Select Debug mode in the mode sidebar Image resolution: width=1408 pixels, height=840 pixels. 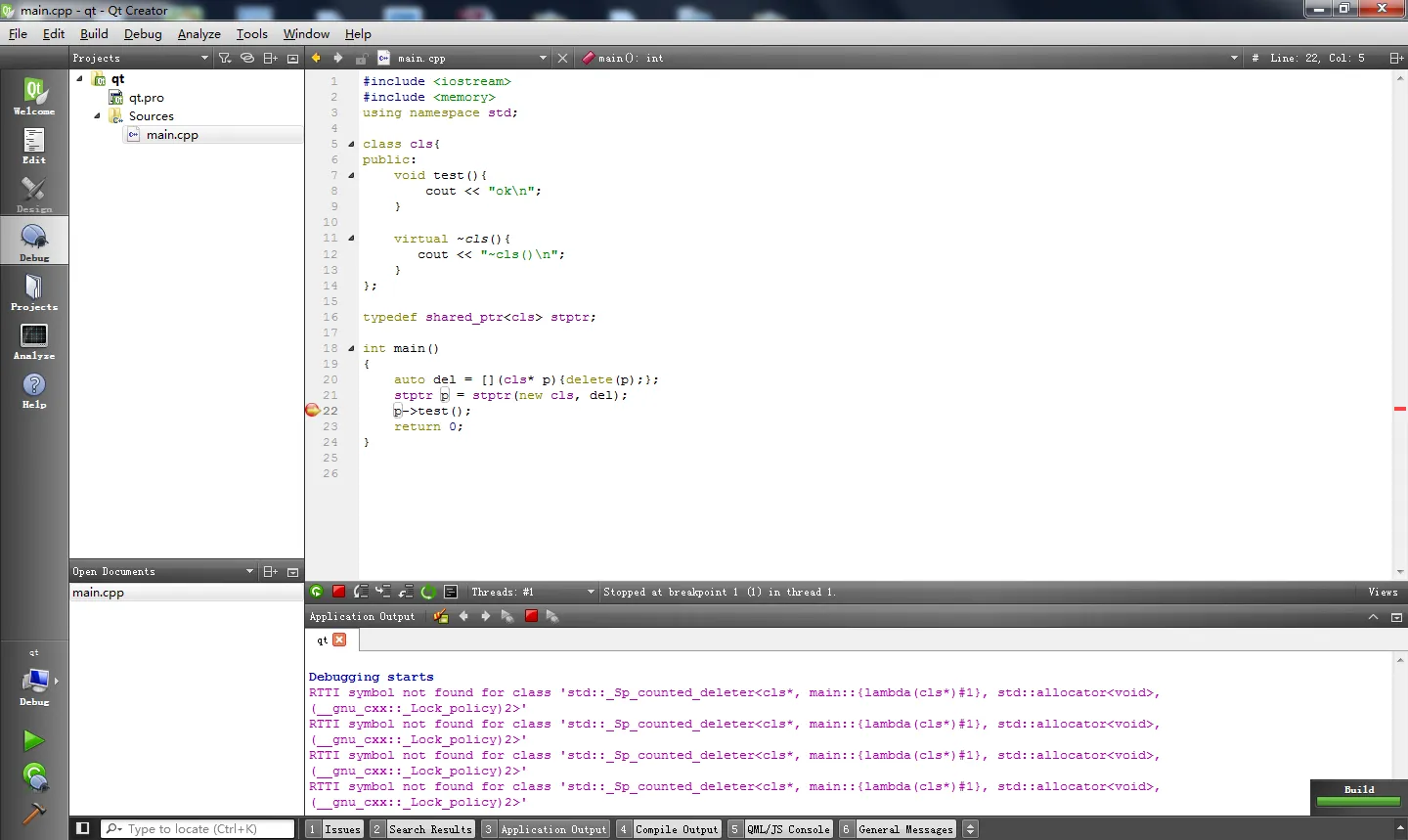[x=34, y=243]
